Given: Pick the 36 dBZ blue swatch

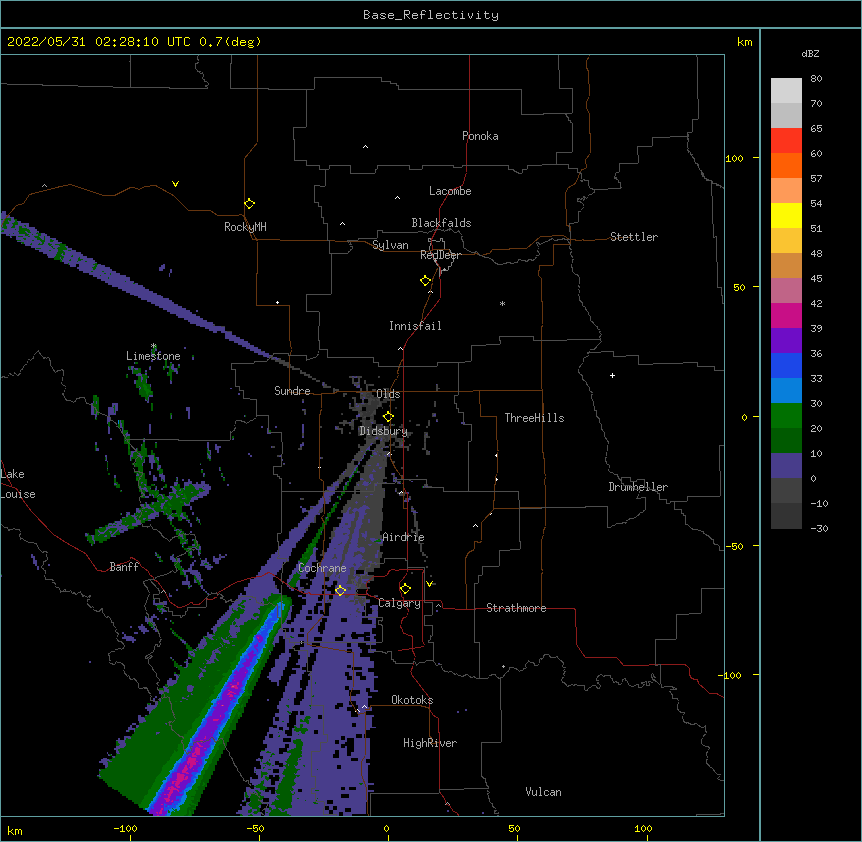Looking at the screenshot, I should 786,365.
